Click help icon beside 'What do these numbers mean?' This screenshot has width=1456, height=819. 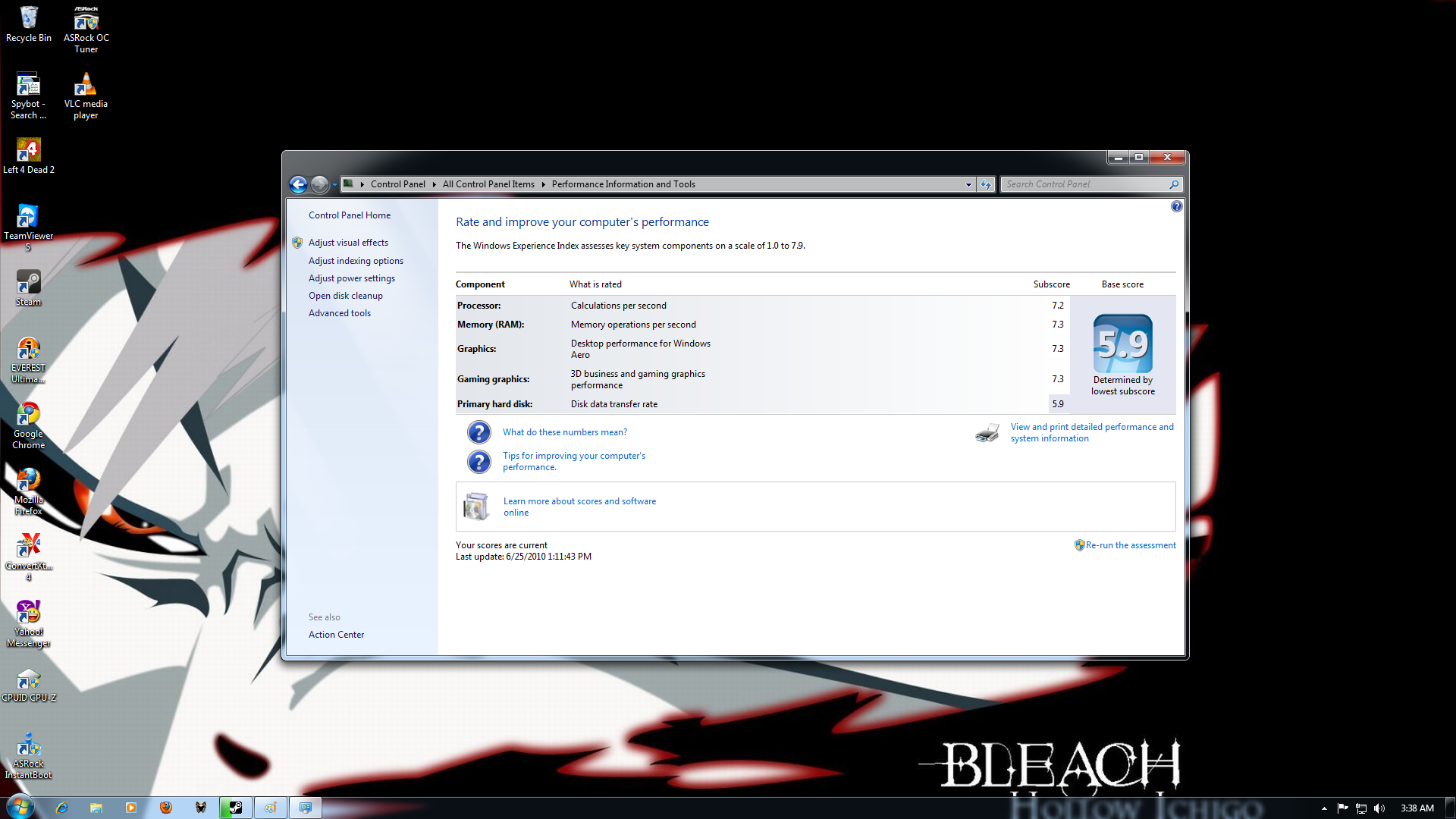(x=479, y=432)
